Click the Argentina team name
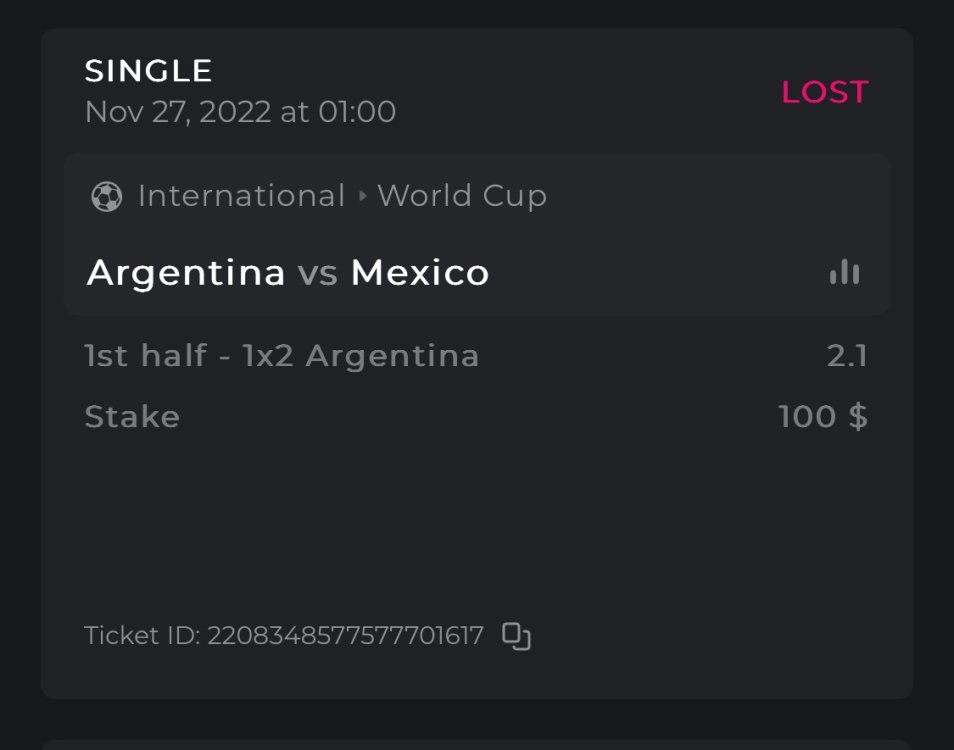This screenshot has height=750, width=954. (x=186, y=272)
